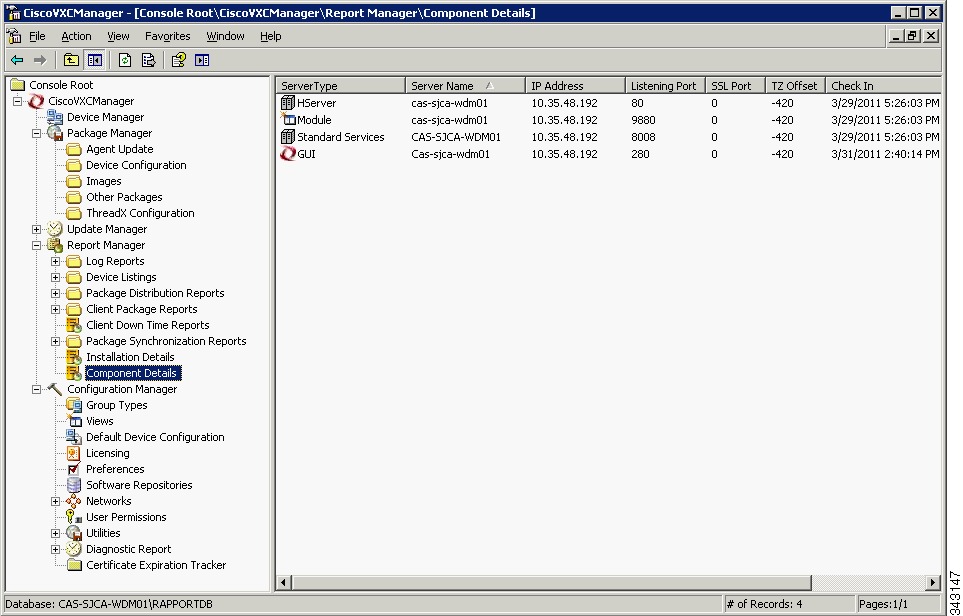Expand the Log Reports folder

tap(56, 261)
